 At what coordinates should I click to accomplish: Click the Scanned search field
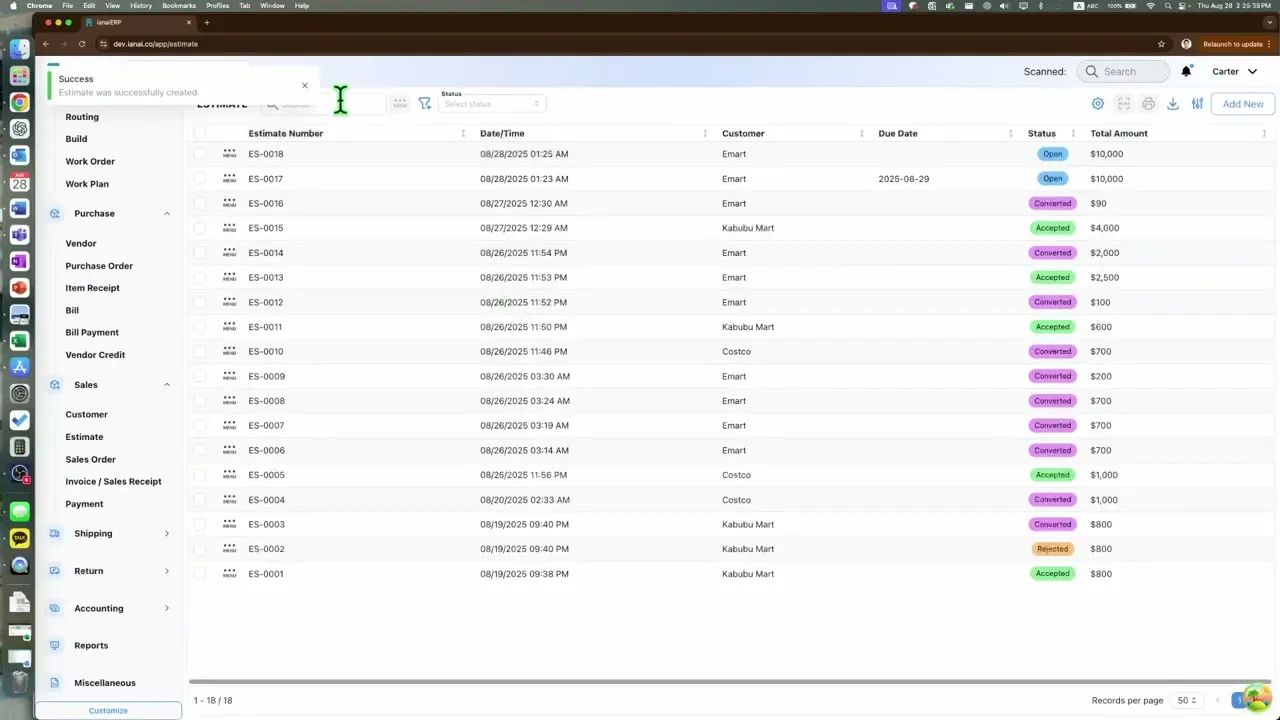pos(1123,71)
